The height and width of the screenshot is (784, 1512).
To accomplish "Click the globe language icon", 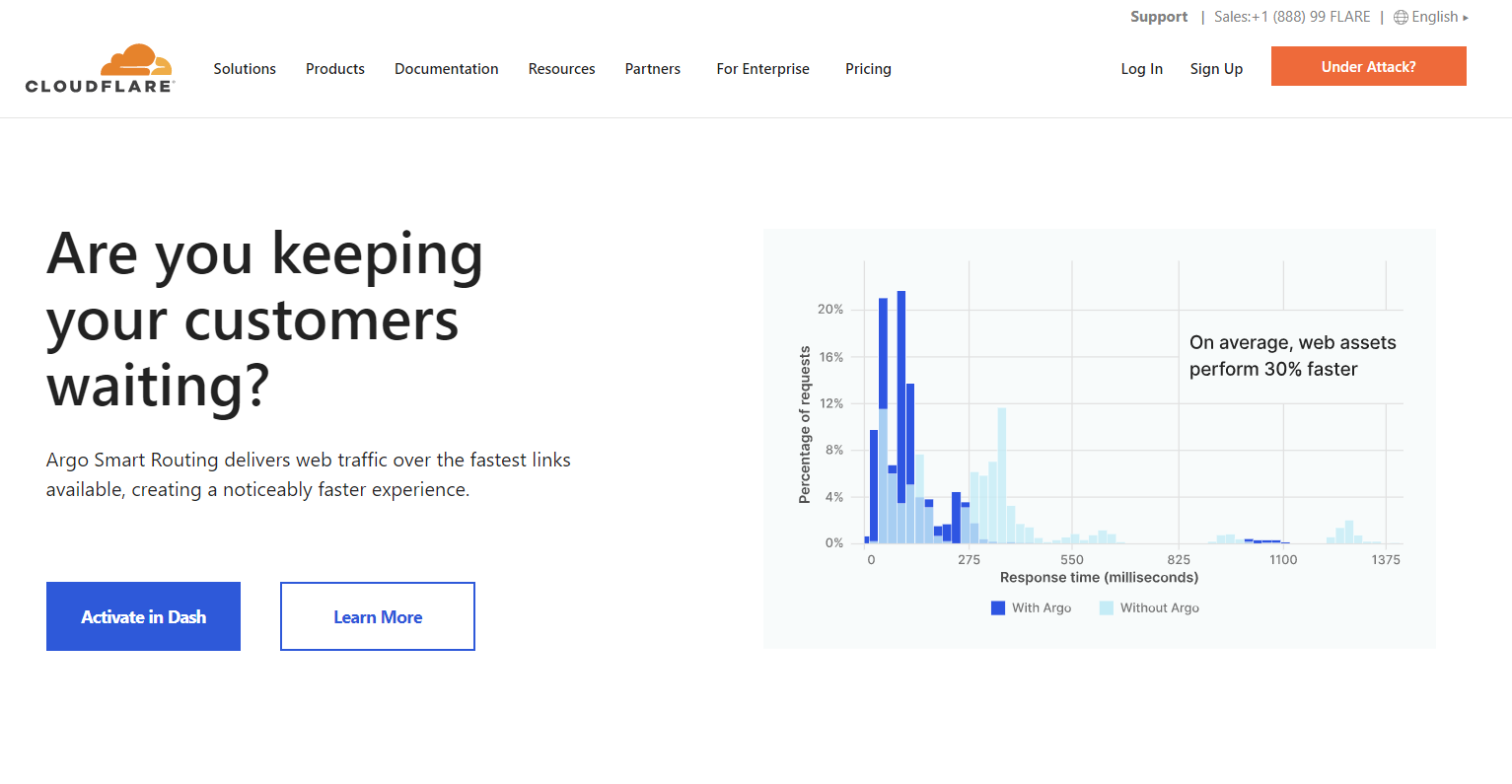I will tap(1401, 17).
